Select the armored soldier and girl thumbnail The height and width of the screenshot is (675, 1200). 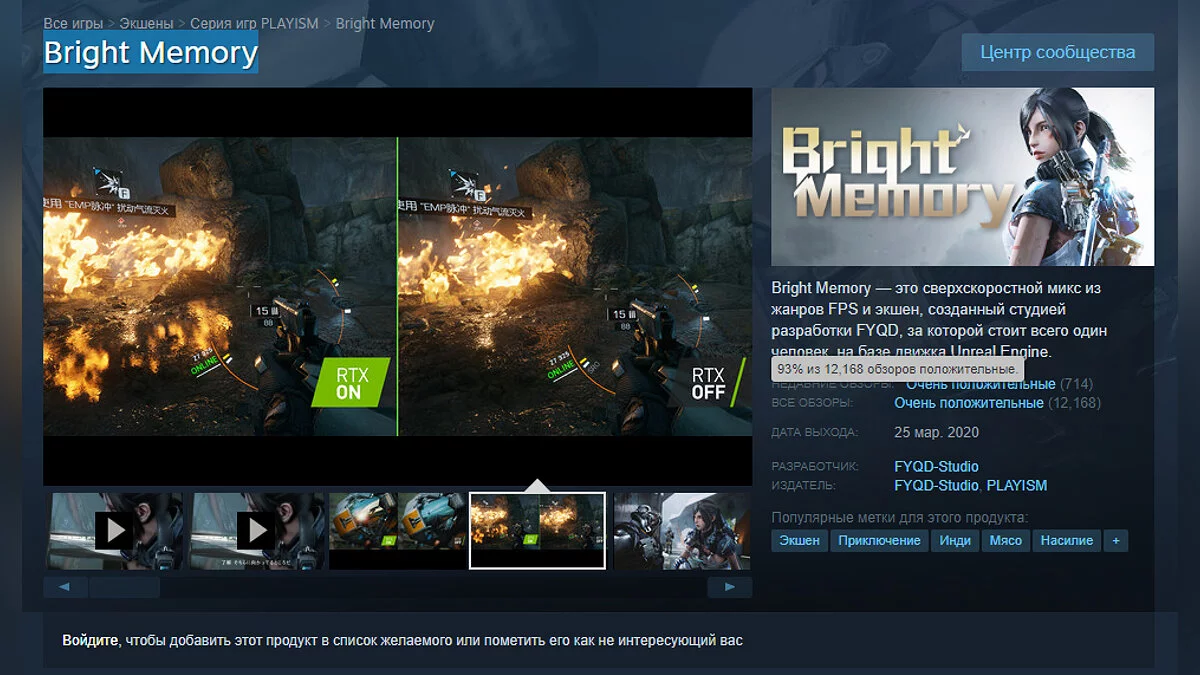(682, 530)
